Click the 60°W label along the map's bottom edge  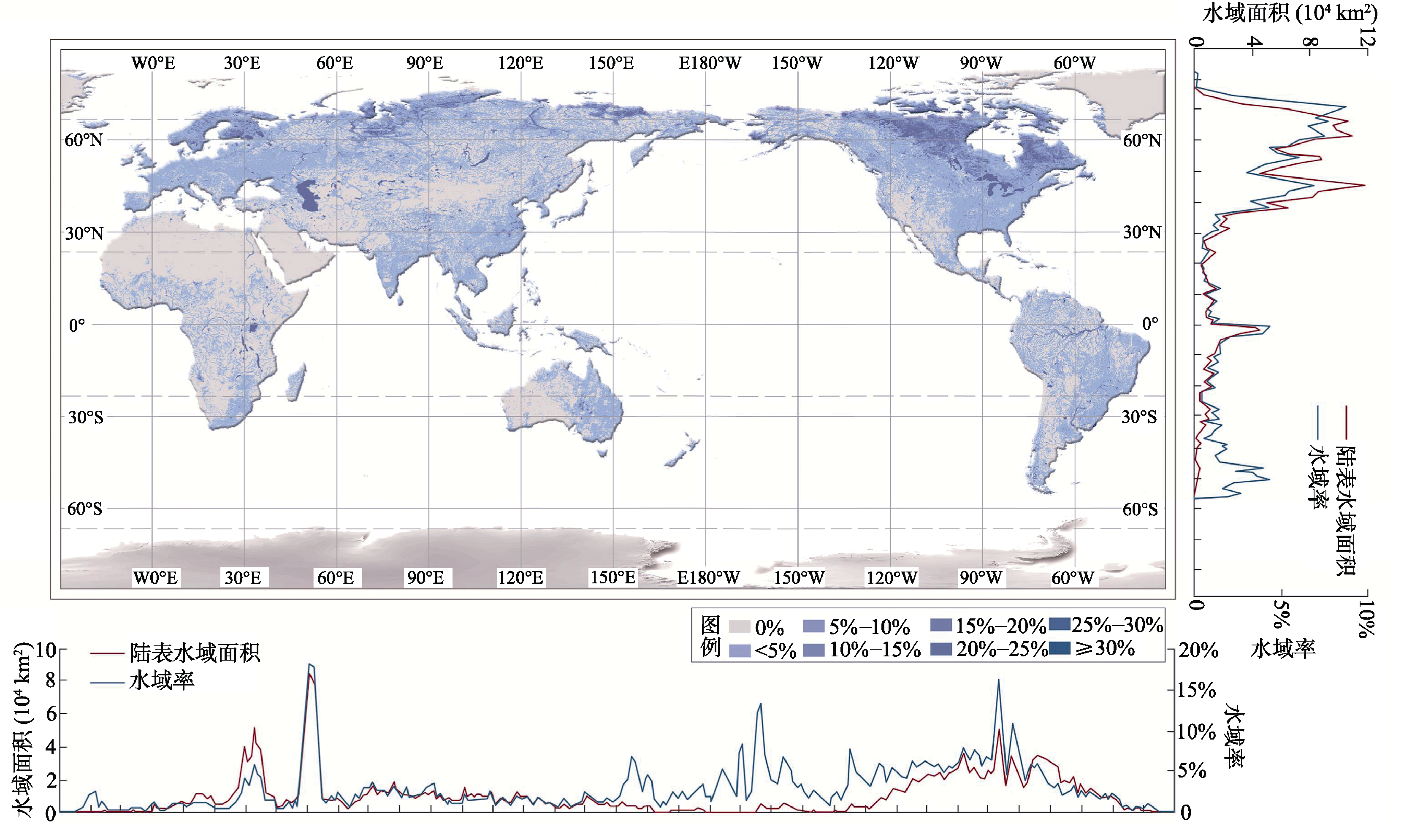point(1073,578)
